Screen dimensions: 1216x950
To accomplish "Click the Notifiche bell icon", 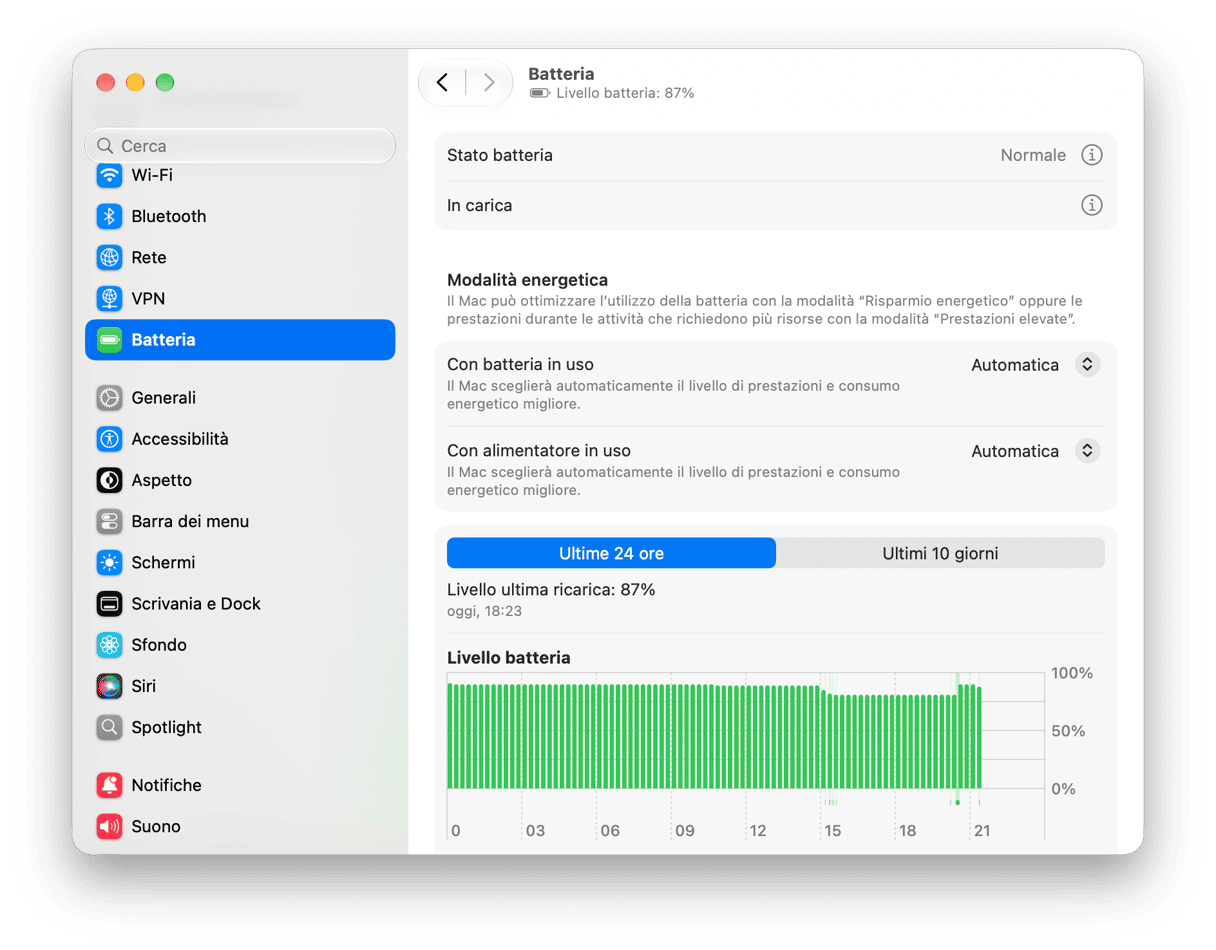I will (x=109, y=785).
